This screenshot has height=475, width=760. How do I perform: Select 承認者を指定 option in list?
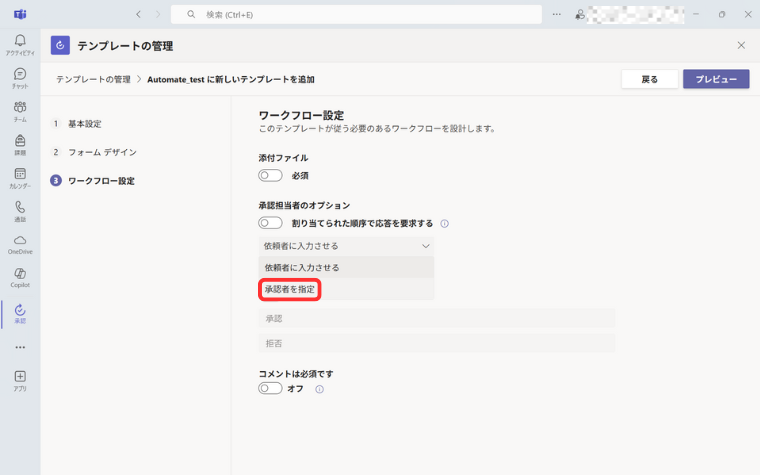click(x=346, y=289)
